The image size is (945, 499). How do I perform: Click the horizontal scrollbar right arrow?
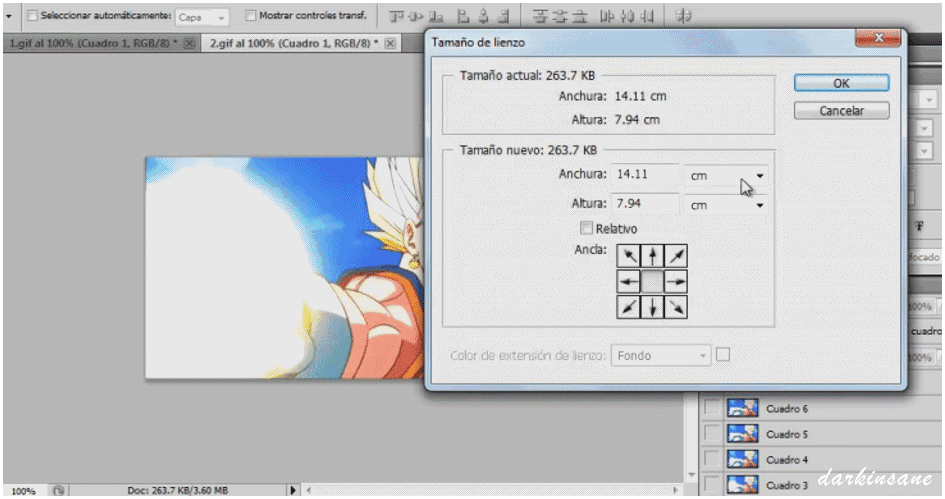(x=676, y=491)
